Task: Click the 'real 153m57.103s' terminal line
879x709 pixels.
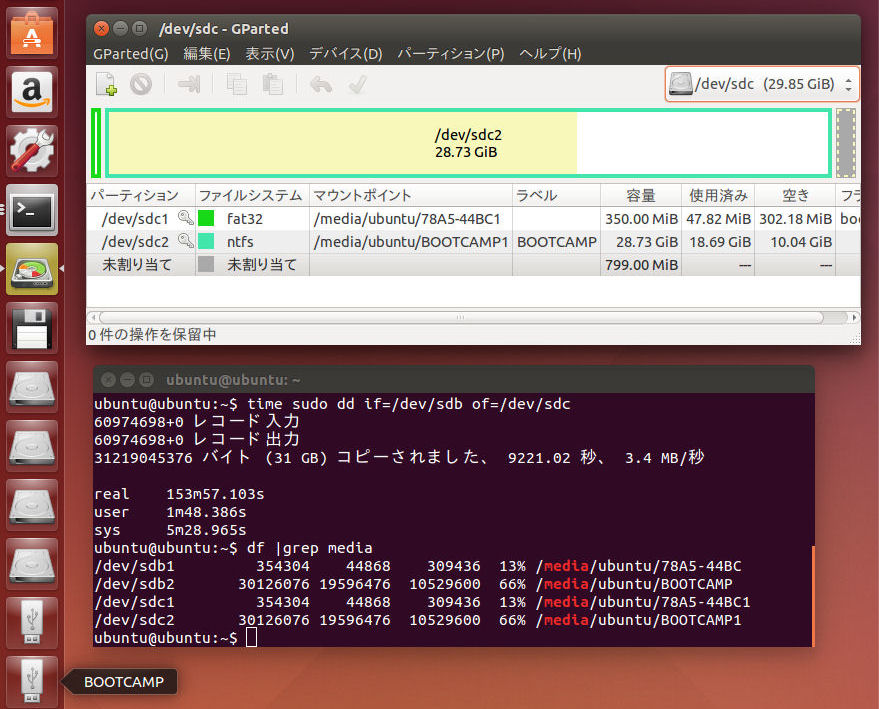Action: tap(179, 494)
